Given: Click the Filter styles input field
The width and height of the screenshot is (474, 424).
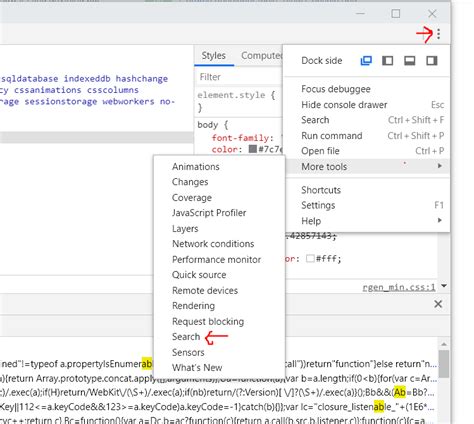Looking at the screenshot, I should click(x=238, y=77).
